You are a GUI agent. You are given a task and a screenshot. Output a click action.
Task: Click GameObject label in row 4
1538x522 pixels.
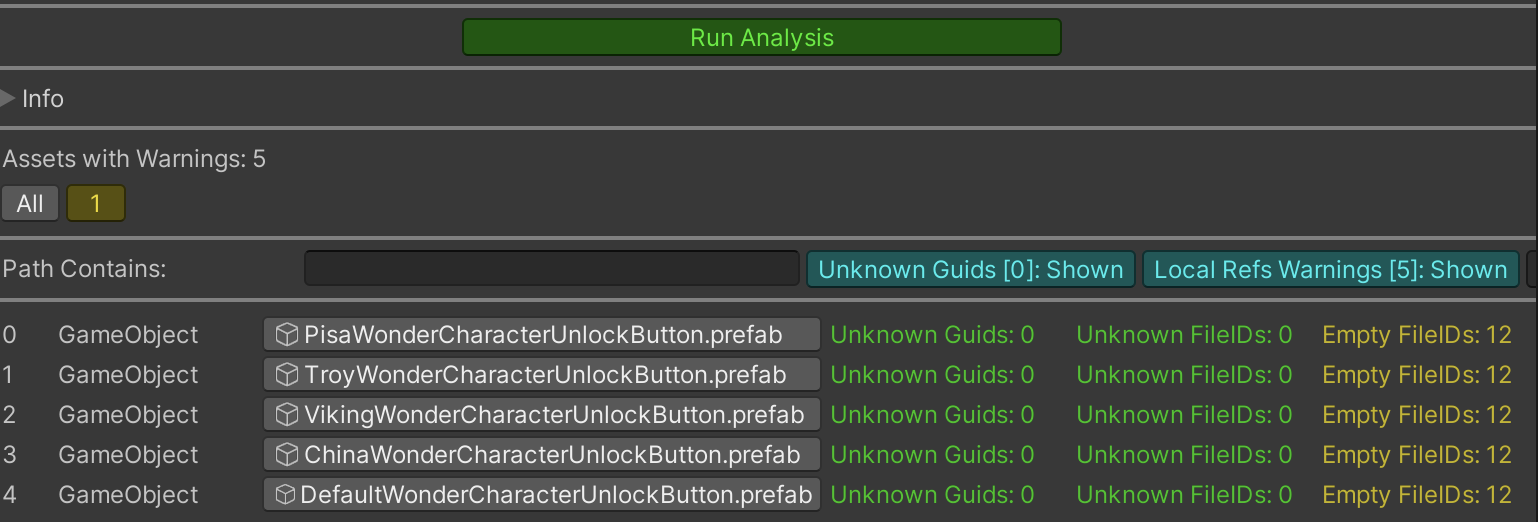coord(129,495)
